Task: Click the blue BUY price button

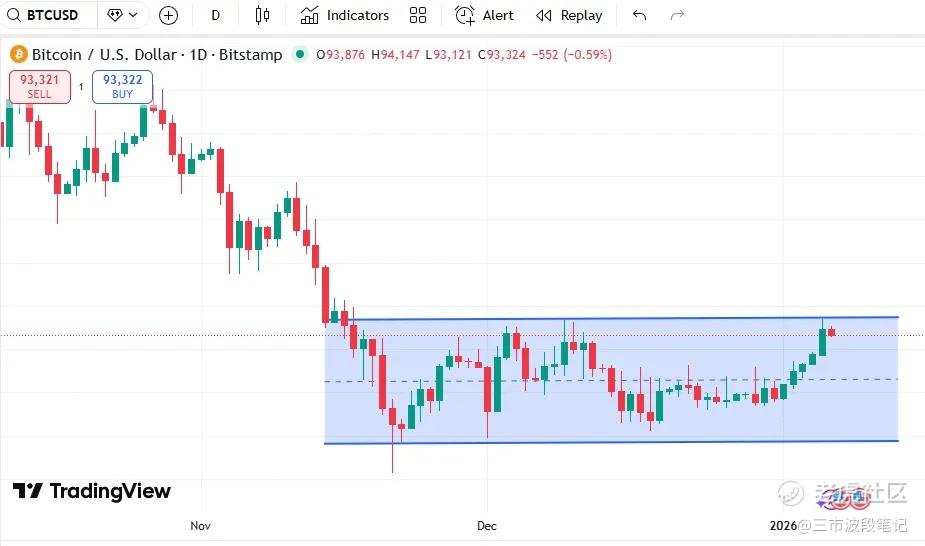Action: click(x=122, y=86)
